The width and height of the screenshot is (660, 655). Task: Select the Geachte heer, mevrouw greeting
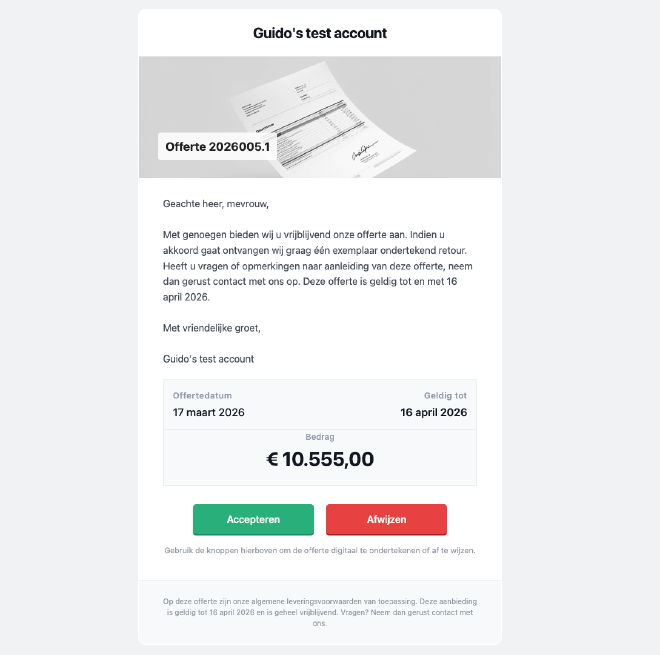coord(216,204)
